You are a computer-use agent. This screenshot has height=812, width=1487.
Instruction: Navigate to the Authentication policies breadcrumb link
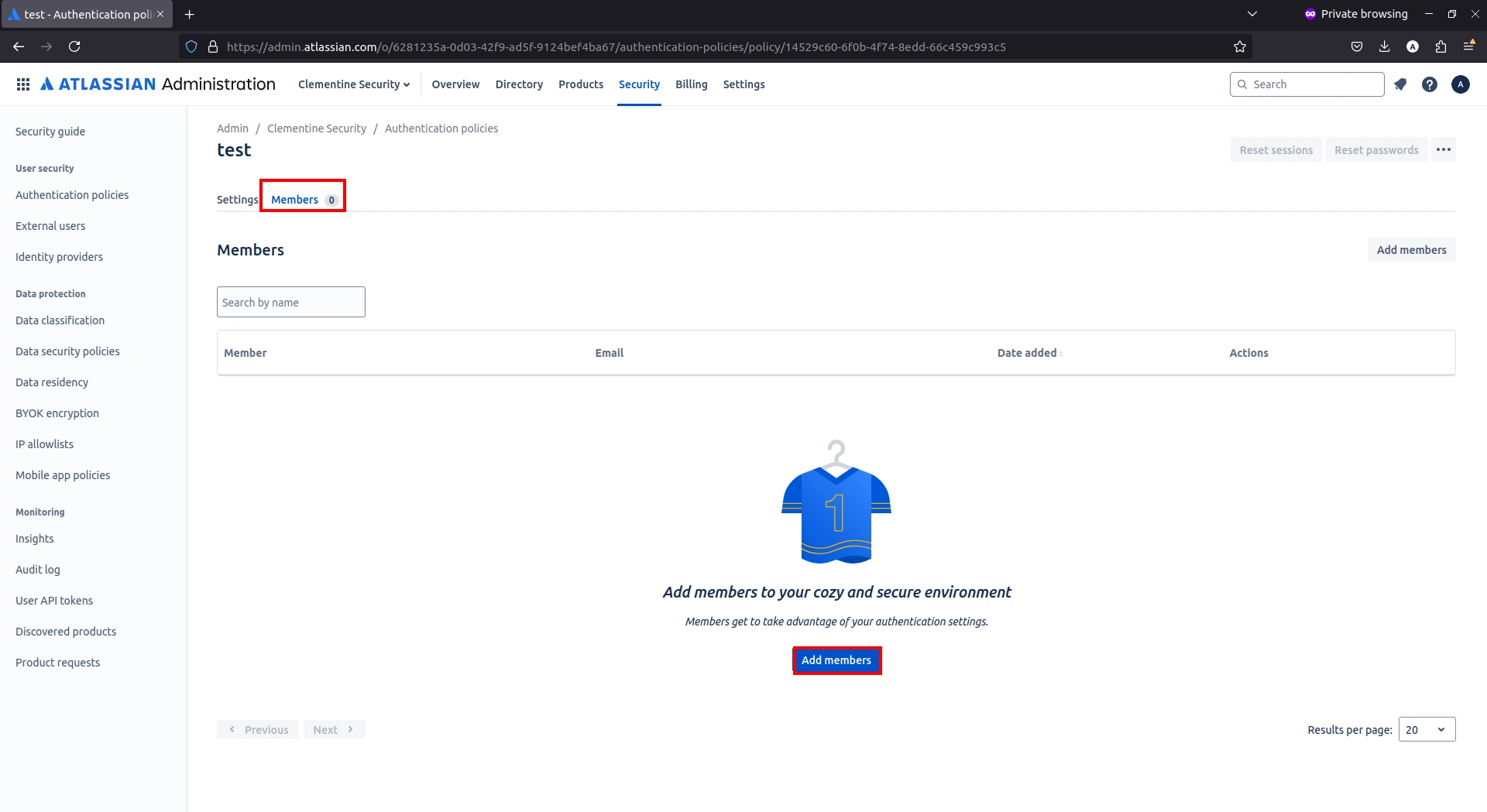click(441, 128)
